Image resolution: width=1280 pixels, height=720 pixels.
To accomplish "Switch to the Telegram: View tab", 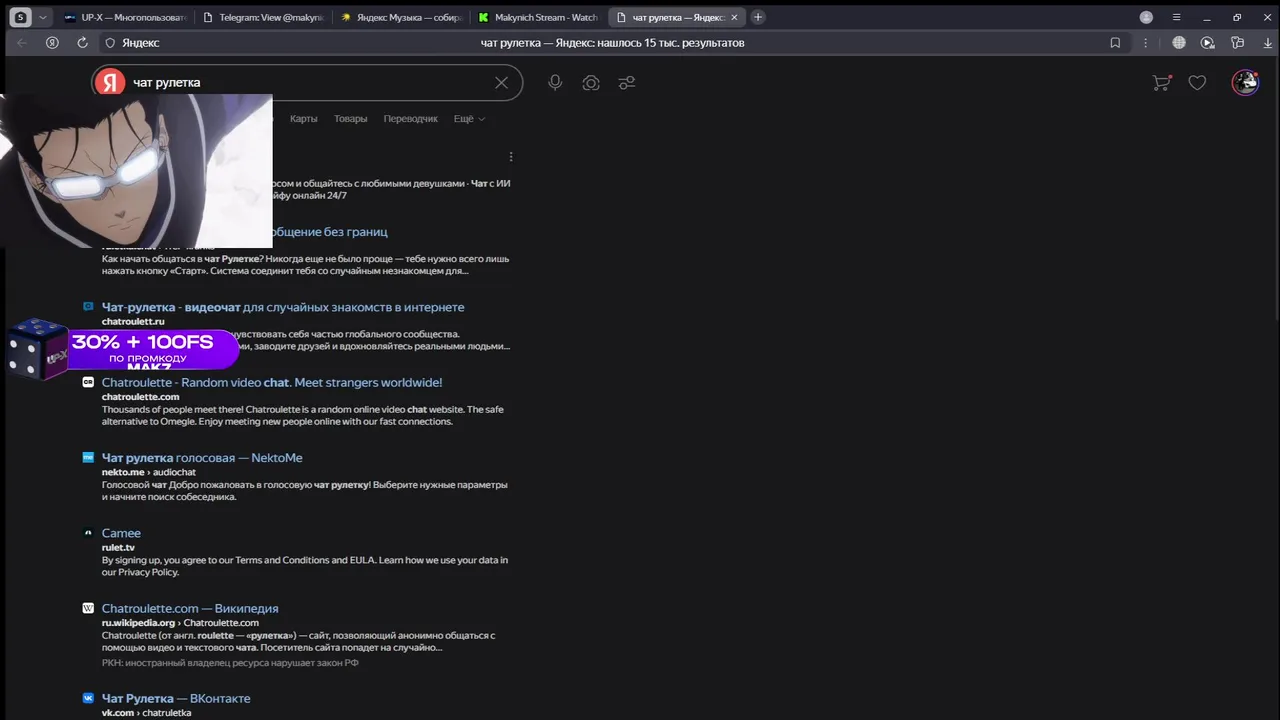I will click(x=263, y=17).
